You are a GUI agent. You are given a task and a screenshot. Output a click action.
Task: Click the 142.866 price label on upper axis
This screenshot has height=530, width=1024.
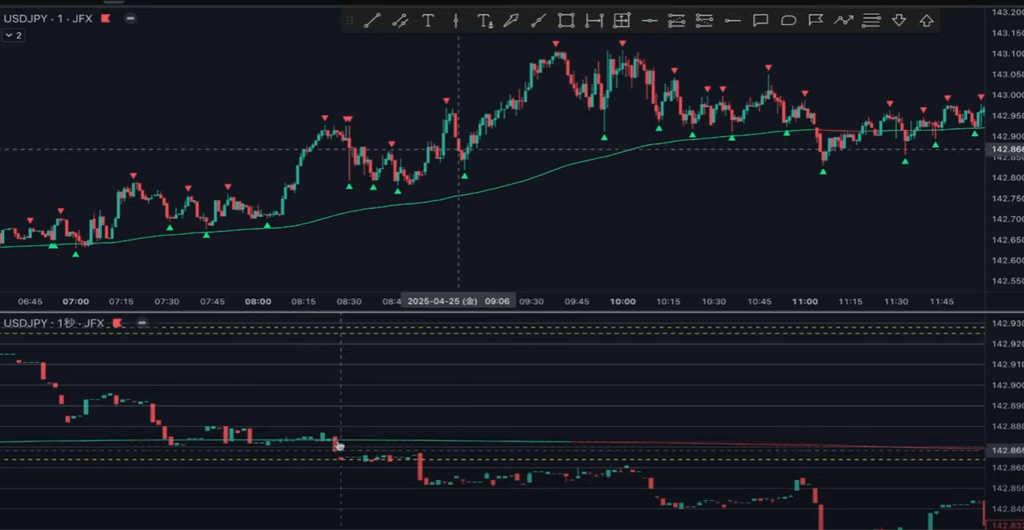coord(1004,150)
